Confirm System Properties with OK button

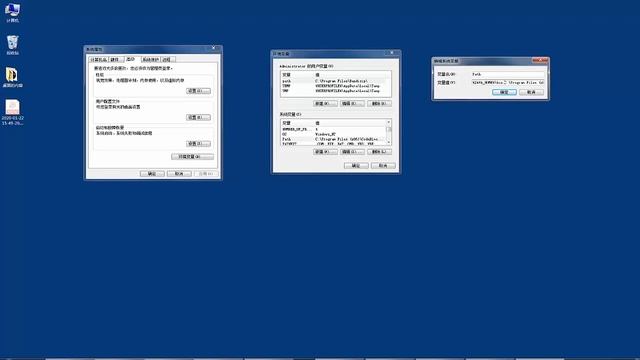[x=152, y=174]
